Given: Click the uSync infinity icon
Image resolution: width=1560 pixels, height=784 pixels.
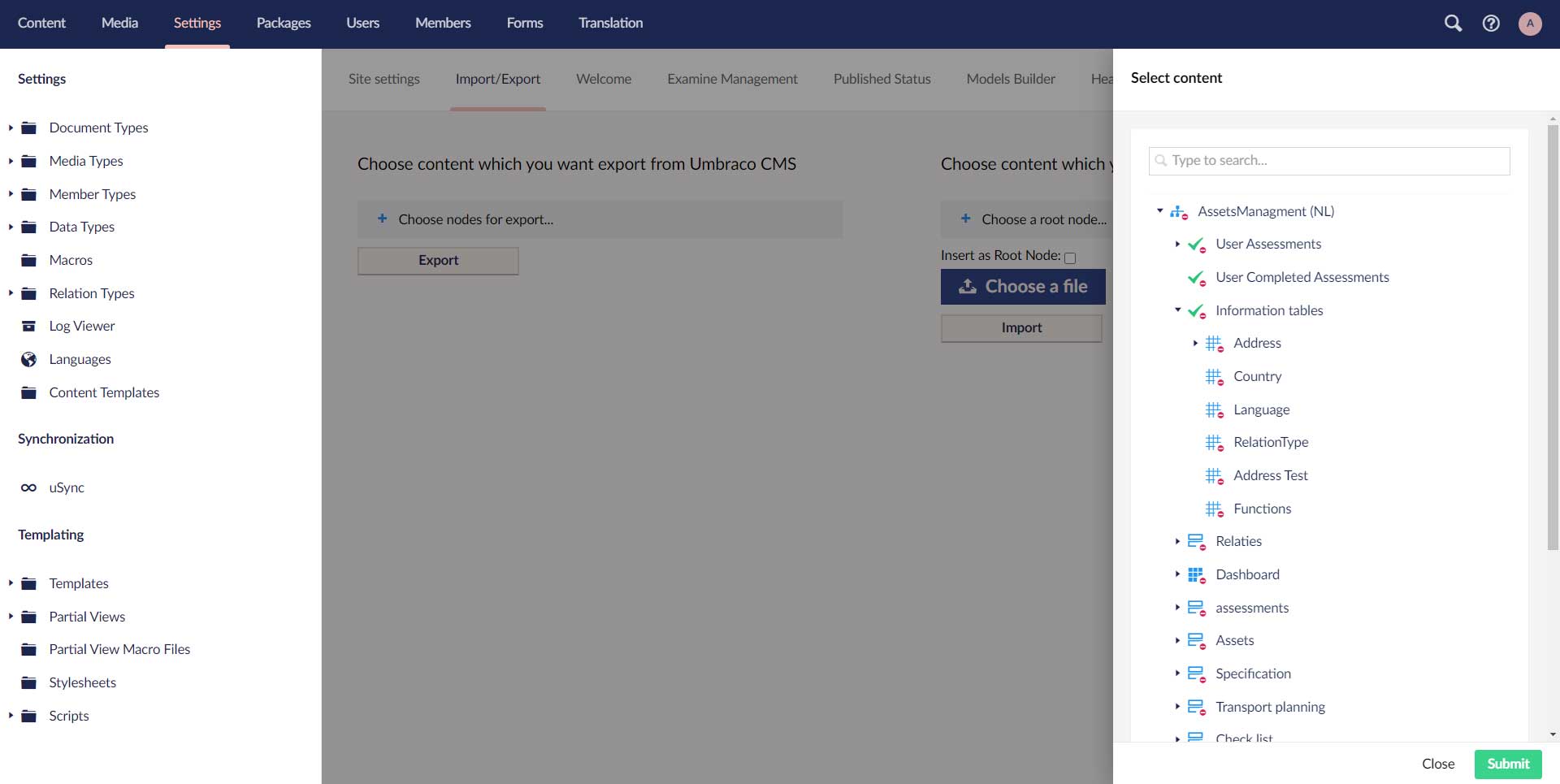Looking at the screenshot, I should 29,487.
